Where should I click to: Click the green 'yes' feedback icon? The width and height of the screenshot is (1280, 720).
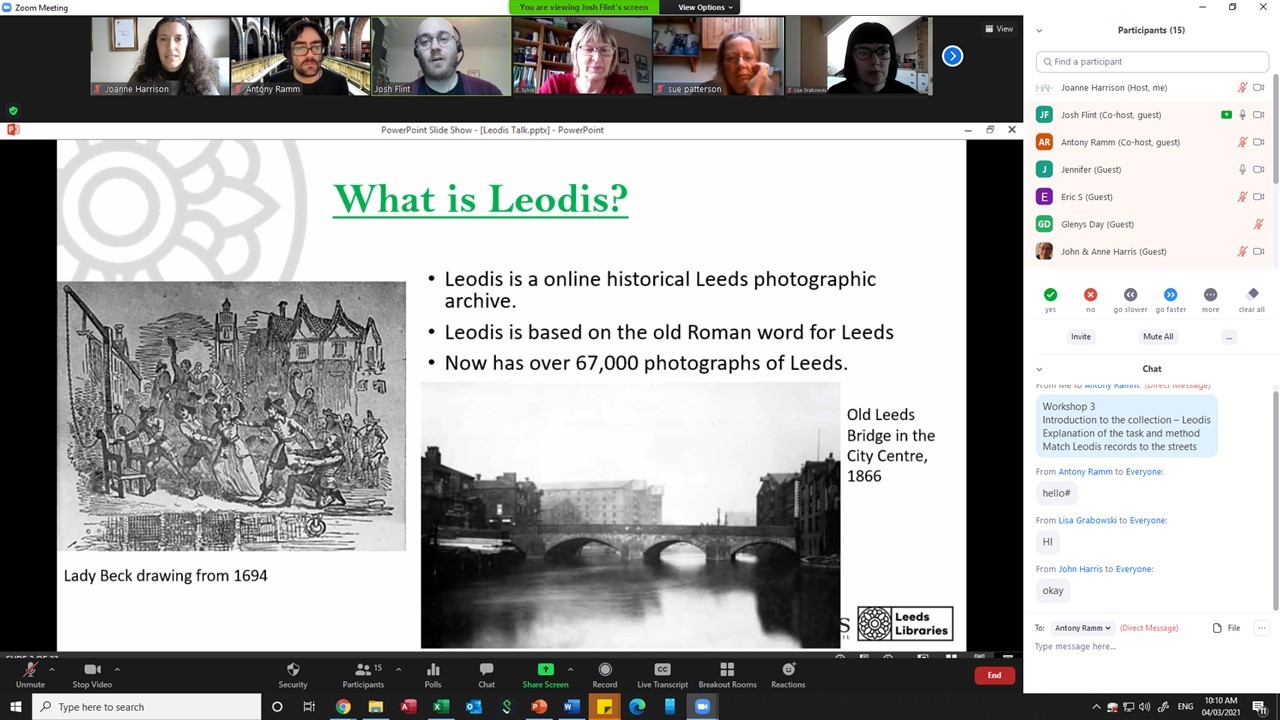(x=1050, y=295)
